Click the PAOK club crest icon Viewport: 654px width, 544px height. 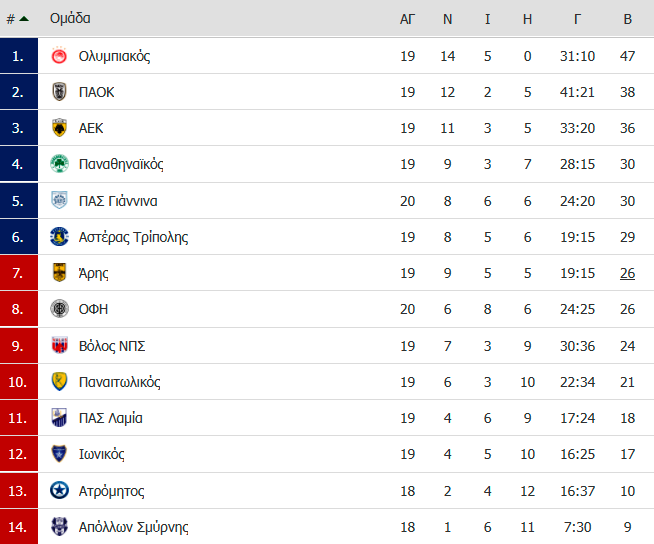pos(59,92)
